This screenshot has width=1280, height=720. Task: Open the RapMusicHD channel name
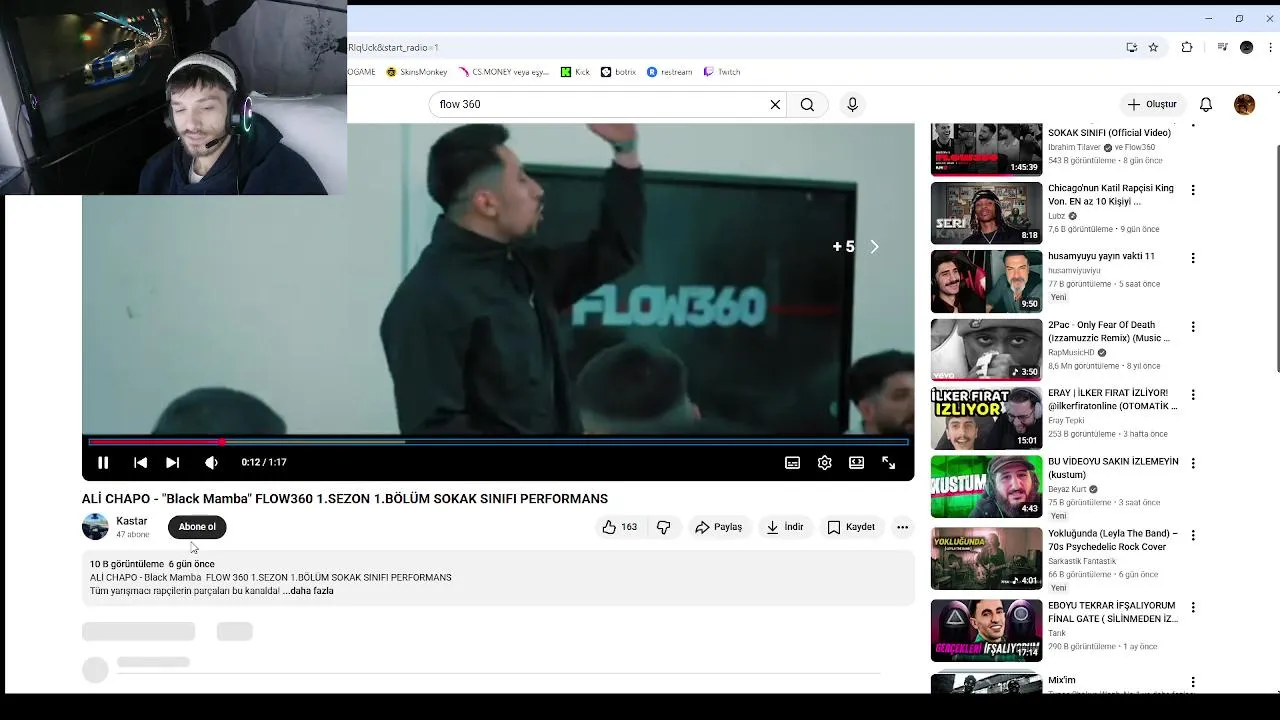[x=1071, y=352]
